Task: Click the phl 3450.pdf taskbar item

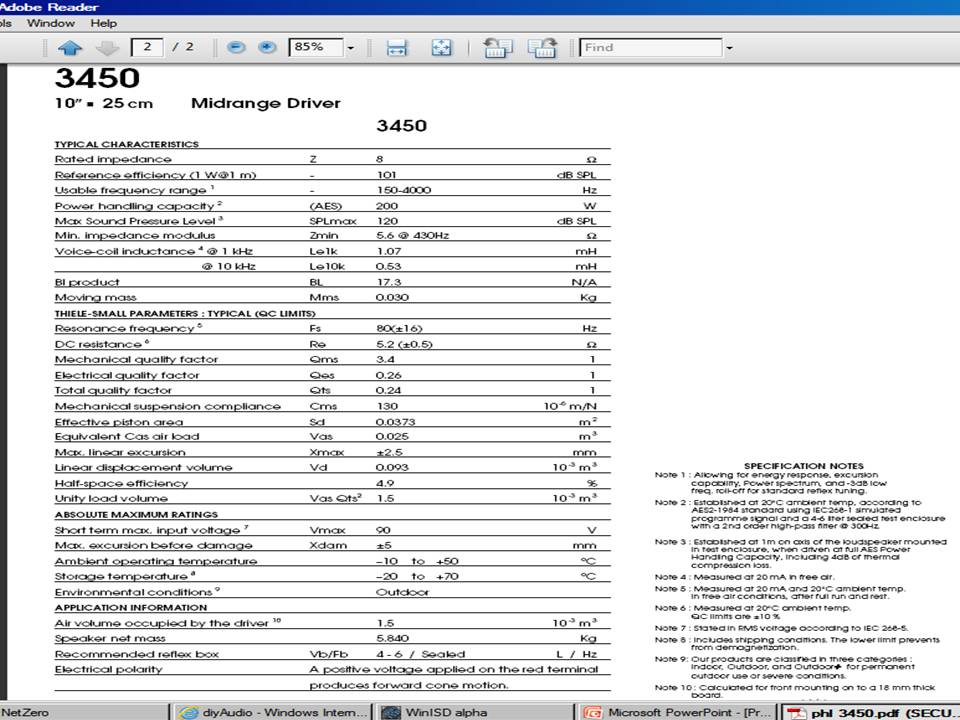Action: coord(871,712)
